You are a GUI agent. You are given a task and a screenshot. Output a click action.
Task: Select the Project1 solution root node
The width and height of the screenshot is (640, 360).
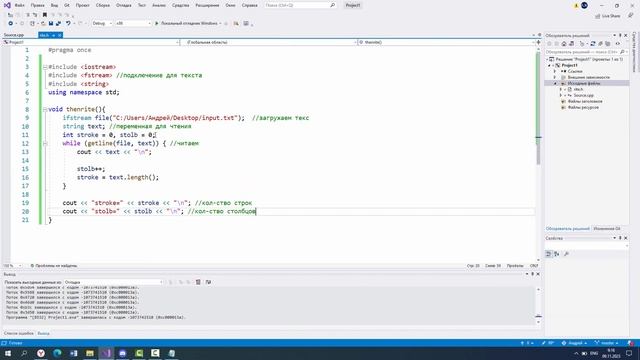coord(588,59)
